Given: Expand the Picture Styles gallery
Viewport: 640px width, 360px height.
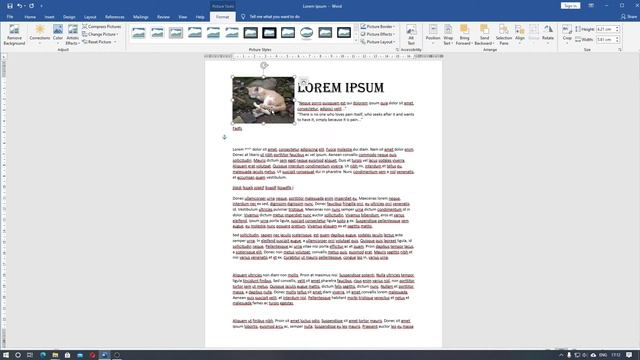Looking at the screenshot, I should (x=356, y=41).
